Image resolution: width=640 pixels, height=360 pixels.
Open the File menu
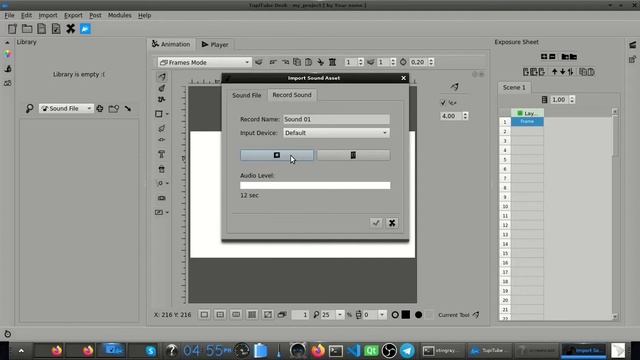coord(9,15)
